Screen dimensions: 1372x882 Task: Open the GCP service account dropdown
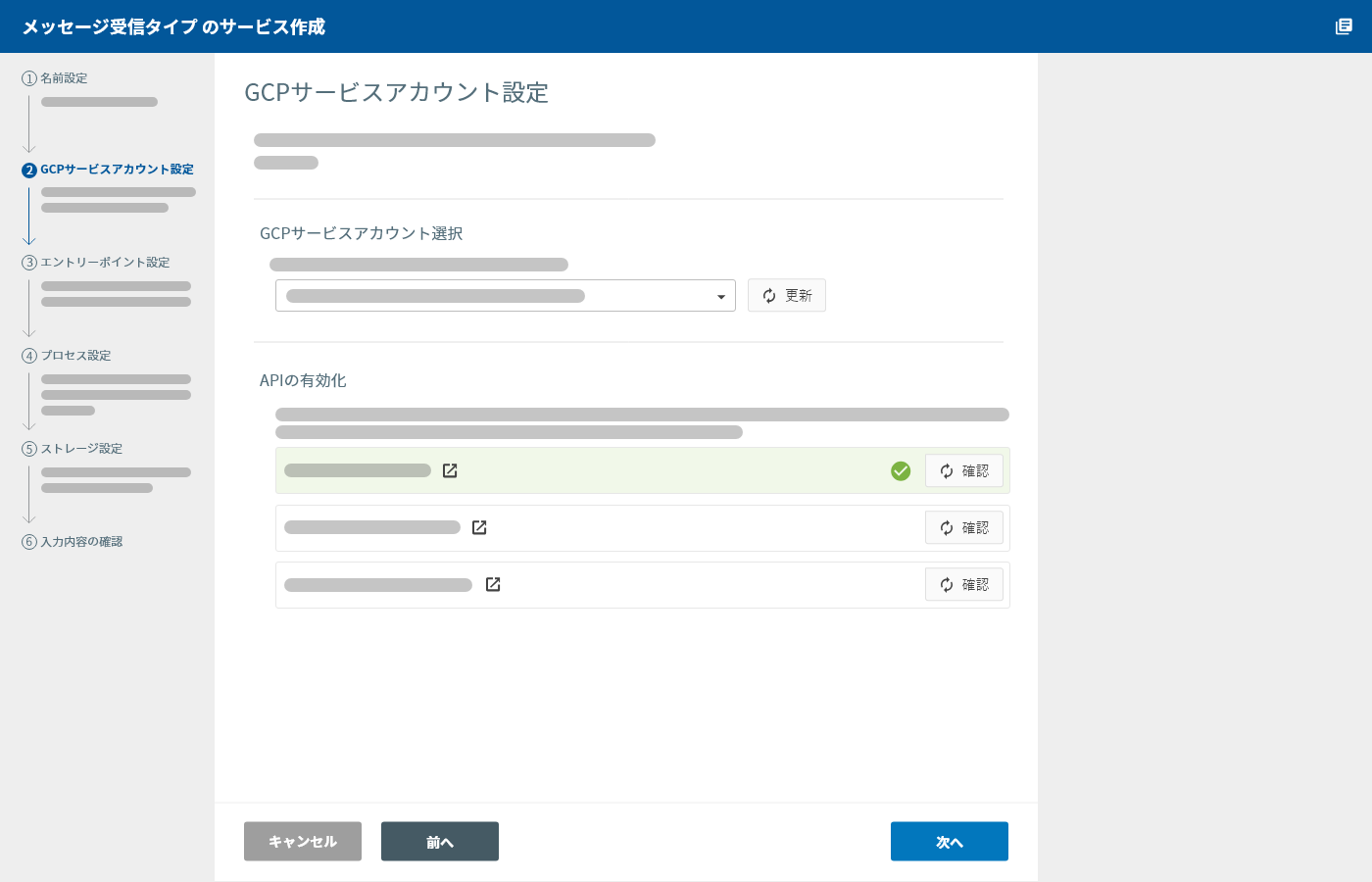click(x=506, y=296)
